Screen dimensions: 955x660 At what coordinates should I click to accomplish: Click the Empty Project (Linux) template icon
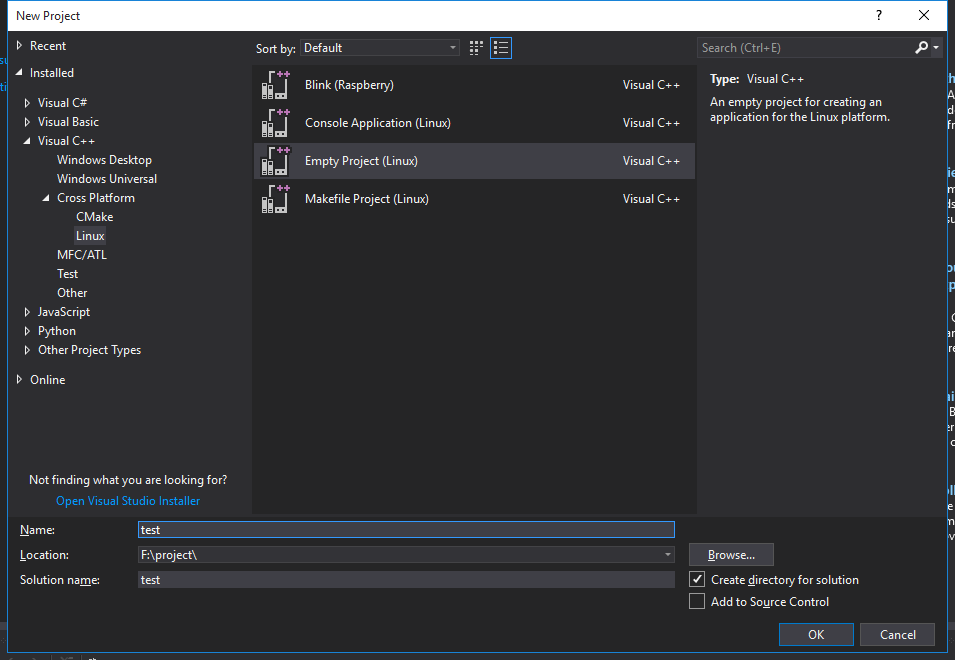[x=275, y=162]
